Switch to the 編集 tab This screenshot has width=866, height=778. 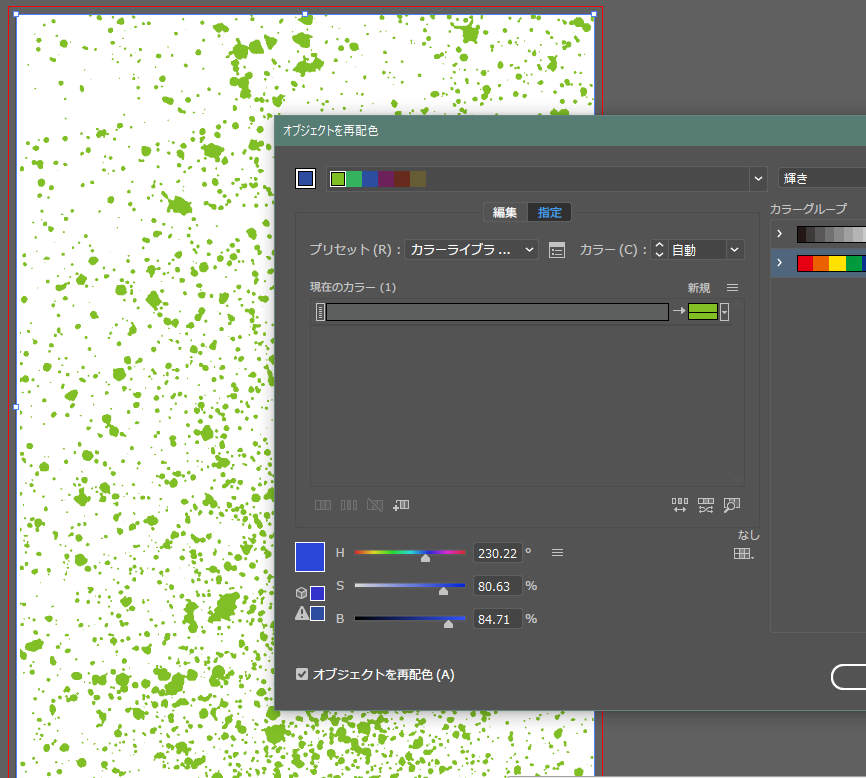(505, 213)
